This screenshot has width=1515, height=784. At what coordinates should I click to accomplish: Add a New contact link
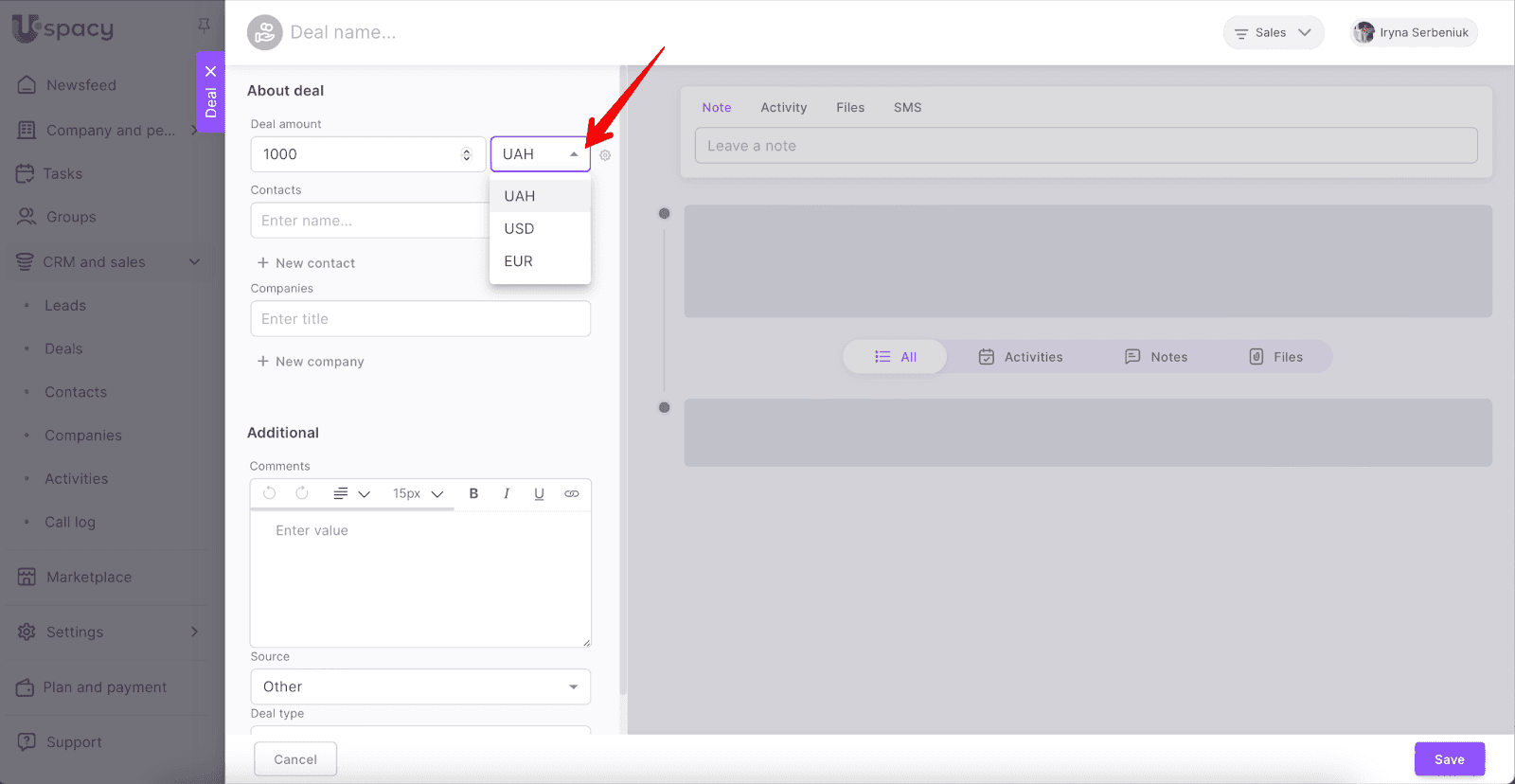[x=307, y=263]
